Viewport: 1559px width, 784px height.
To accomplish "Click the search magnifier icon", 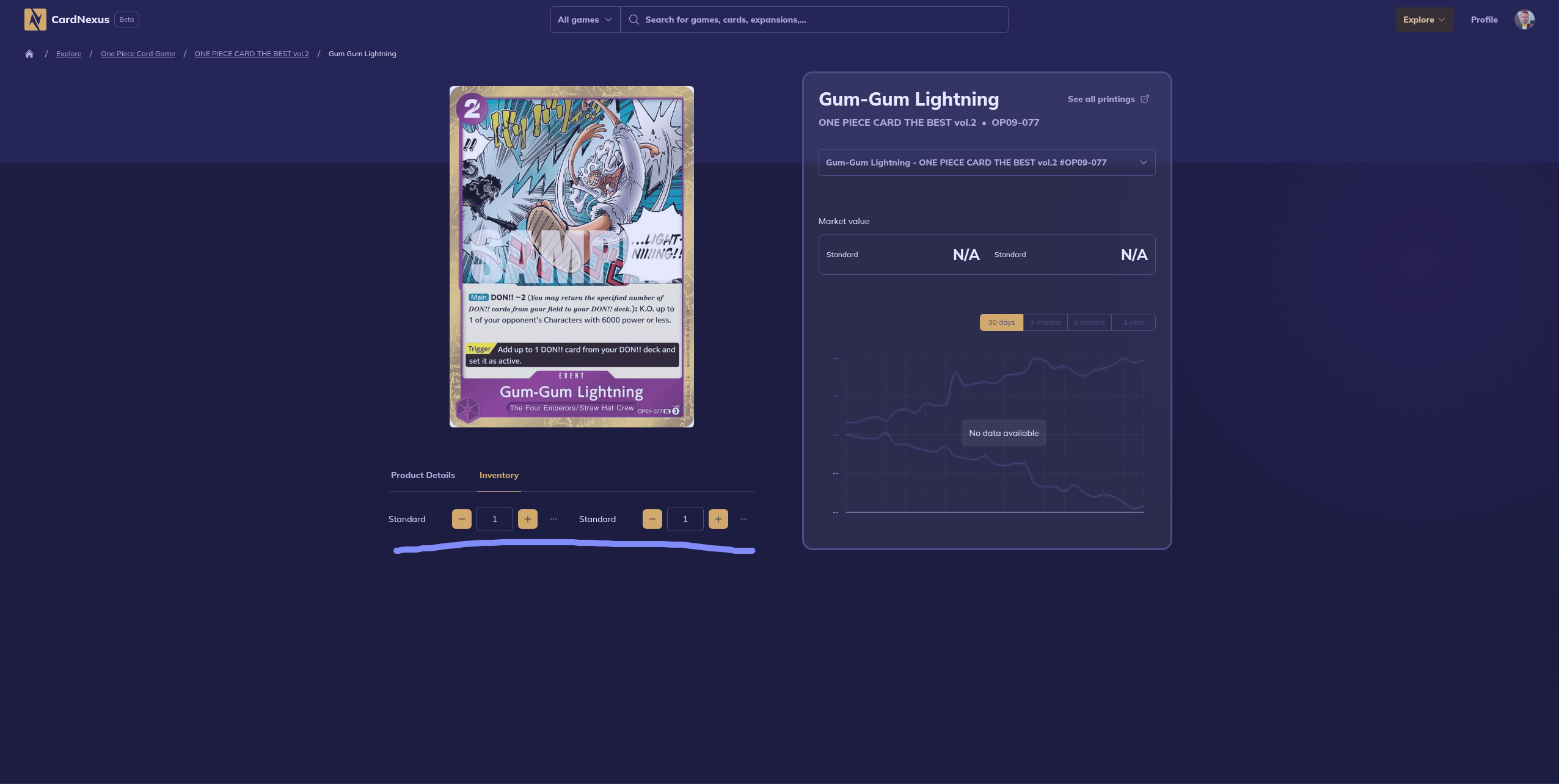I will pyautogui.click(x=634, y=20).
